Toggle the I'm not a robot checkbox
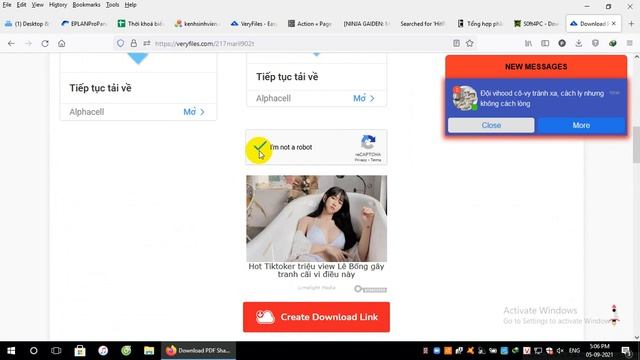640x360 pixels. (260, 147)
